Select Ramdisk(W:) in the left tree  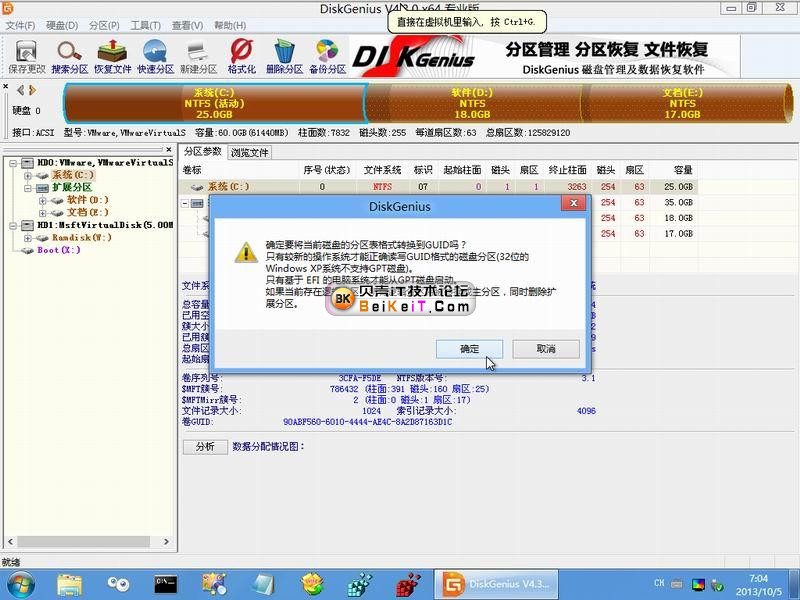point(82,238)
